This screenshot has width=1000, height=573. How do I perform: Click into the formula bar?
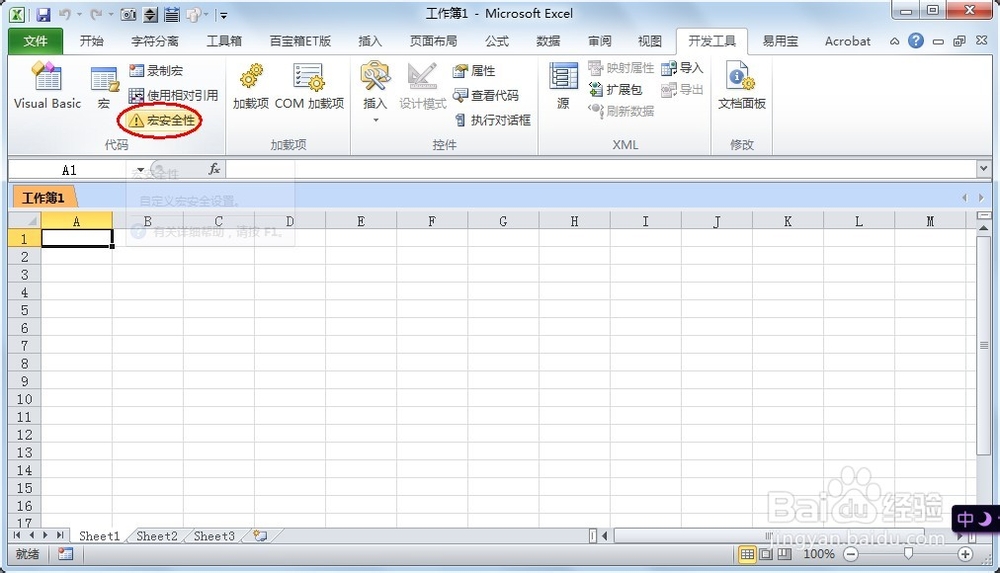(601, 170)
